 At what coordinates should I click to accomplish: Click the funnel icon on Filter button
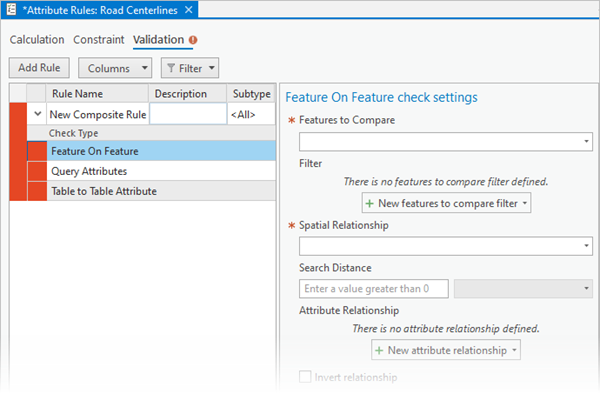(x=171, y=68)
